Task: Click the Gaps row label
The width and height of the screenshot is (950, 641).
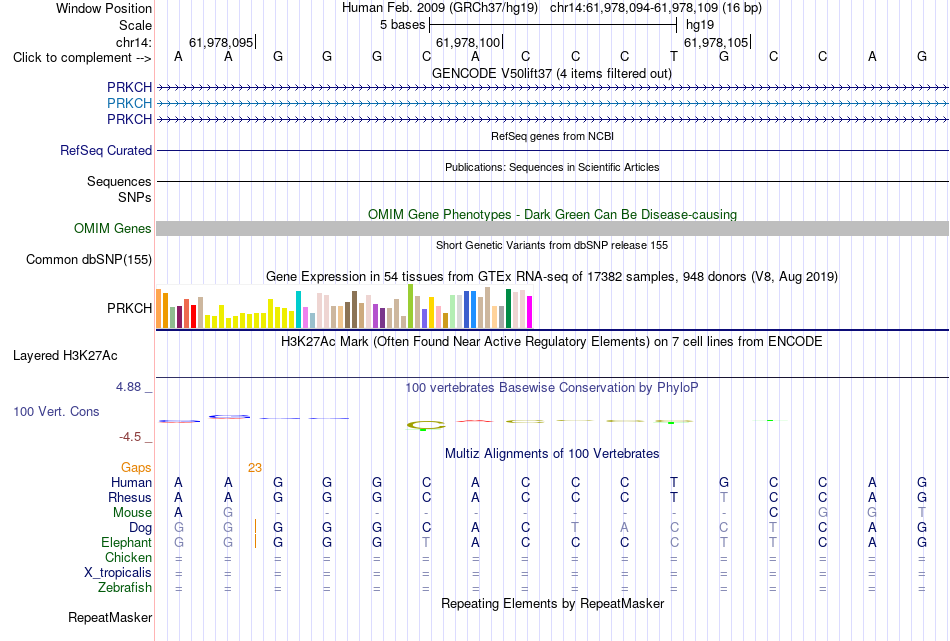Action: pos(136,468)
